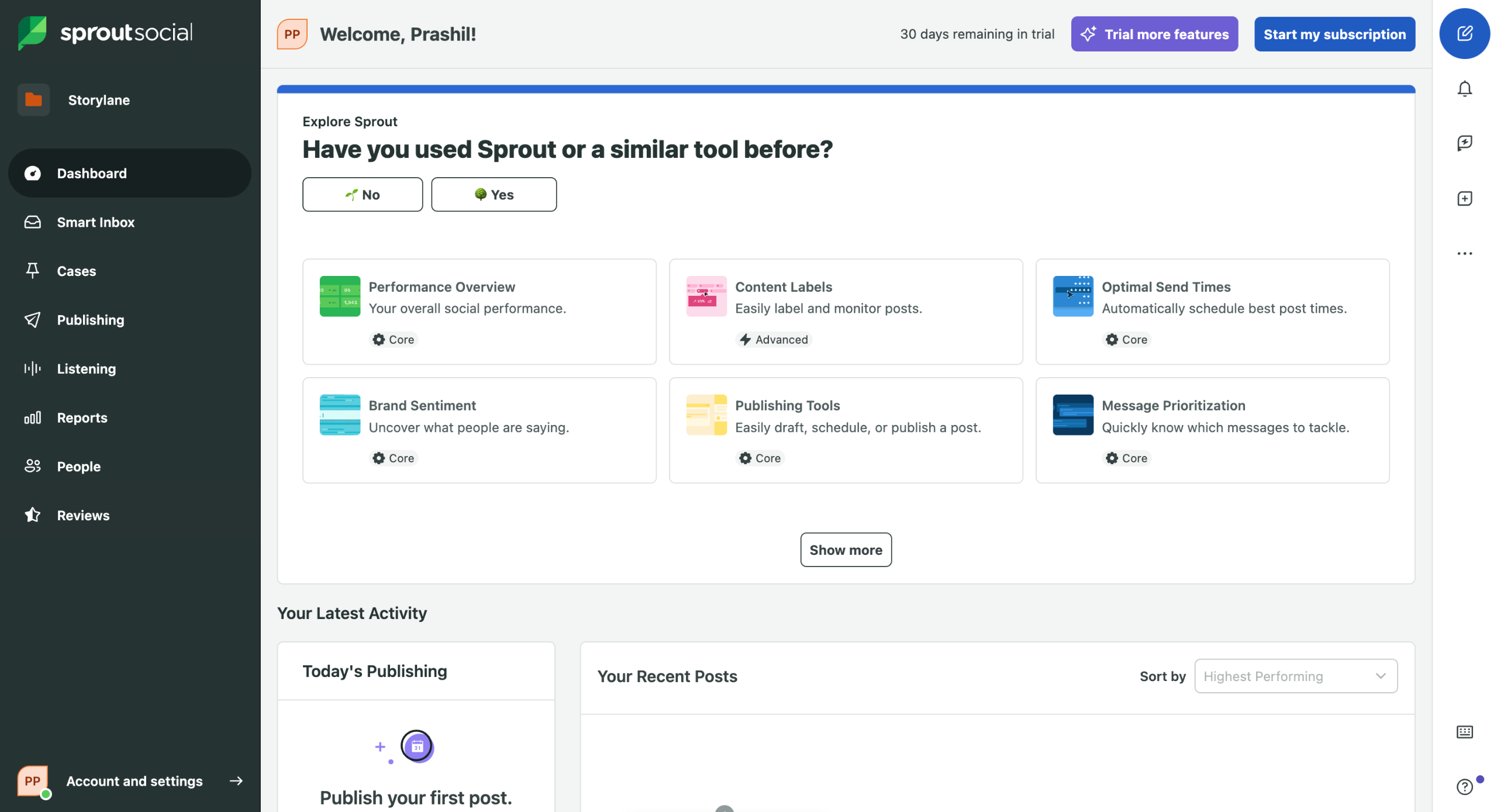1497x812 pixels.
Task: Click the Sprout Social leaf logo
Action: [x=32, y=33]
